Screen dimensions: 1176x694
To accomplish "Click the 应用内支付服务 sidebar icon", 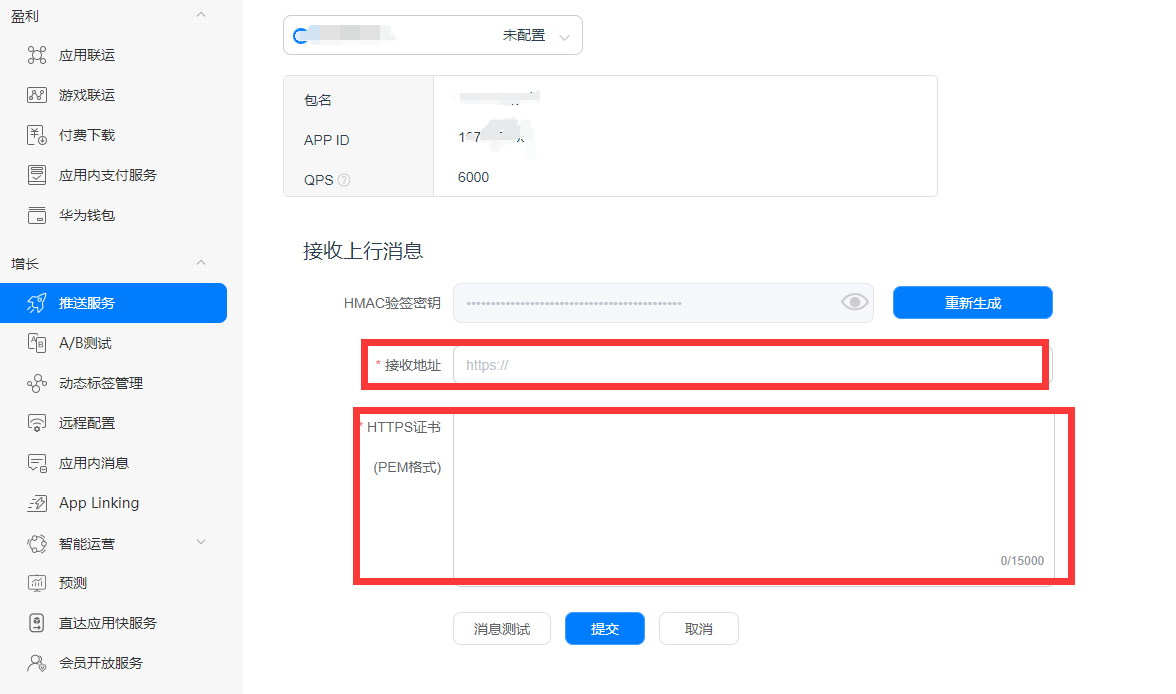I will [x=37, y=175].
